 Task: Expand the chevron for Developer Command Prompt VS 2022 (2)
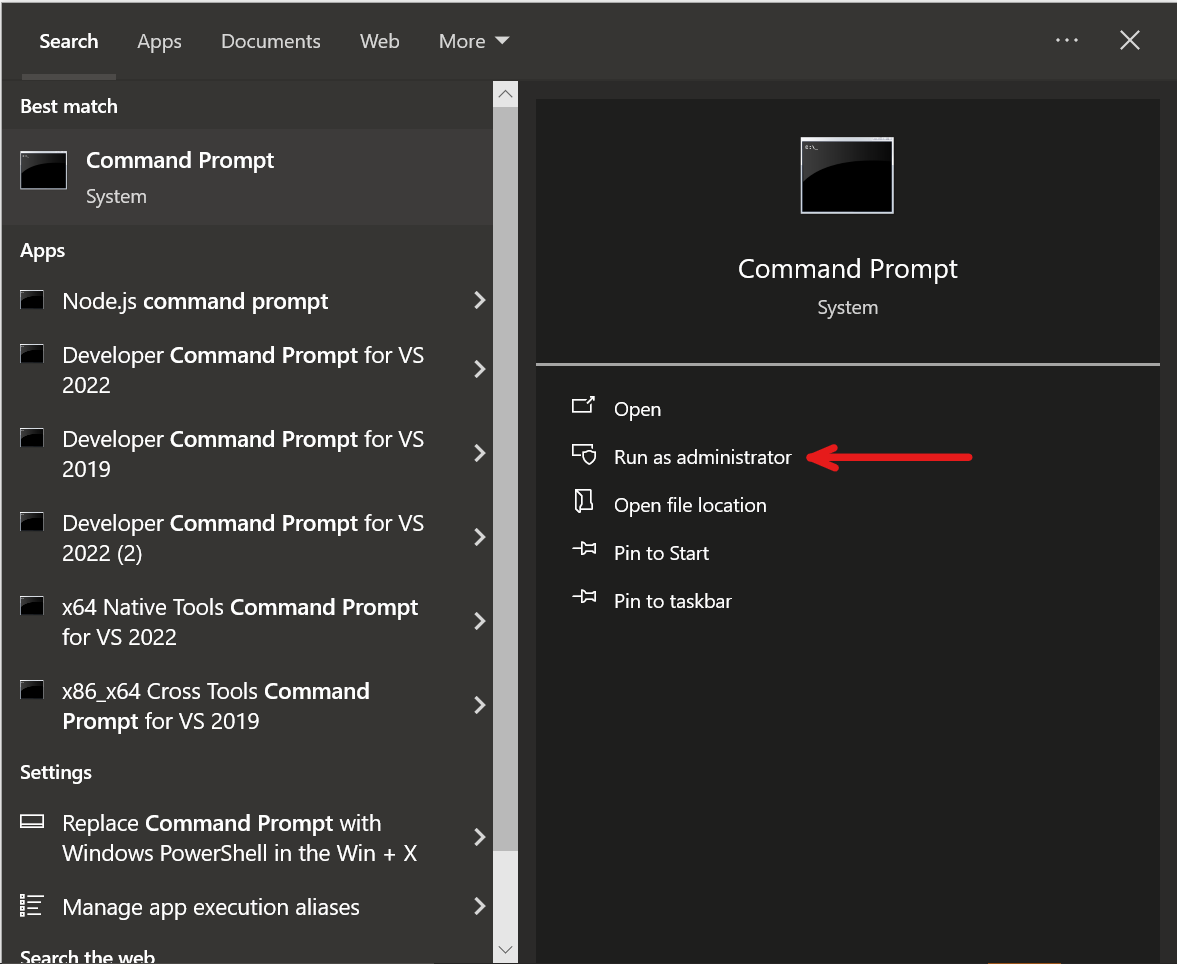(480, 538)
